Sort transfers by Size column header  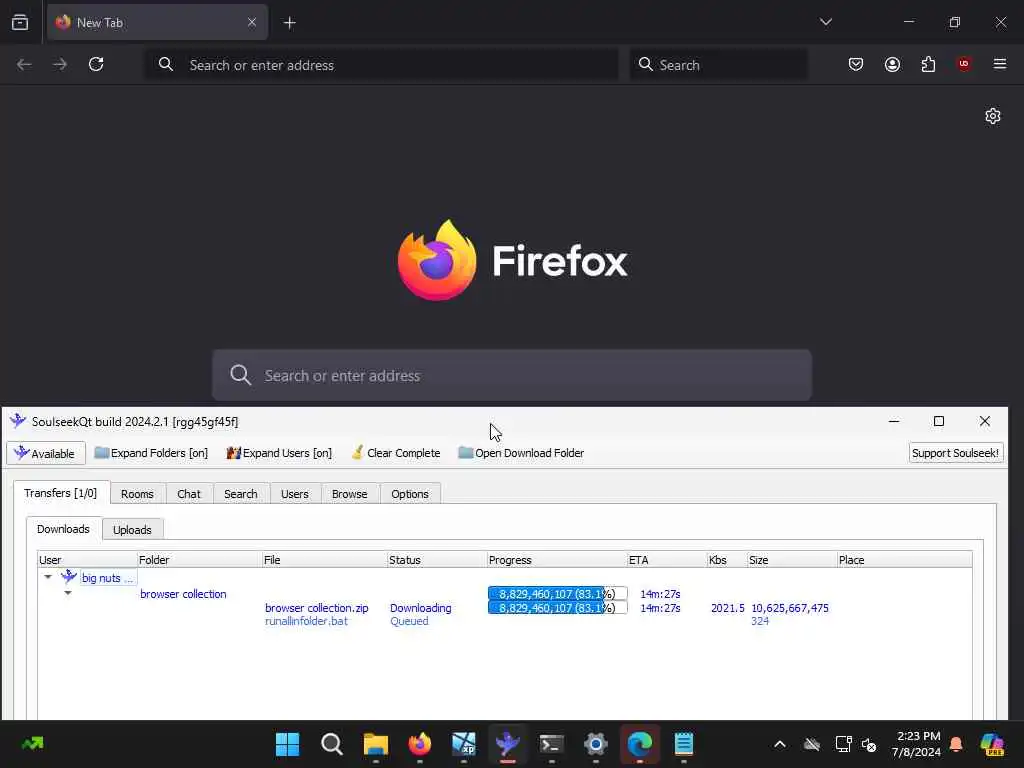(x=792, y=560)
